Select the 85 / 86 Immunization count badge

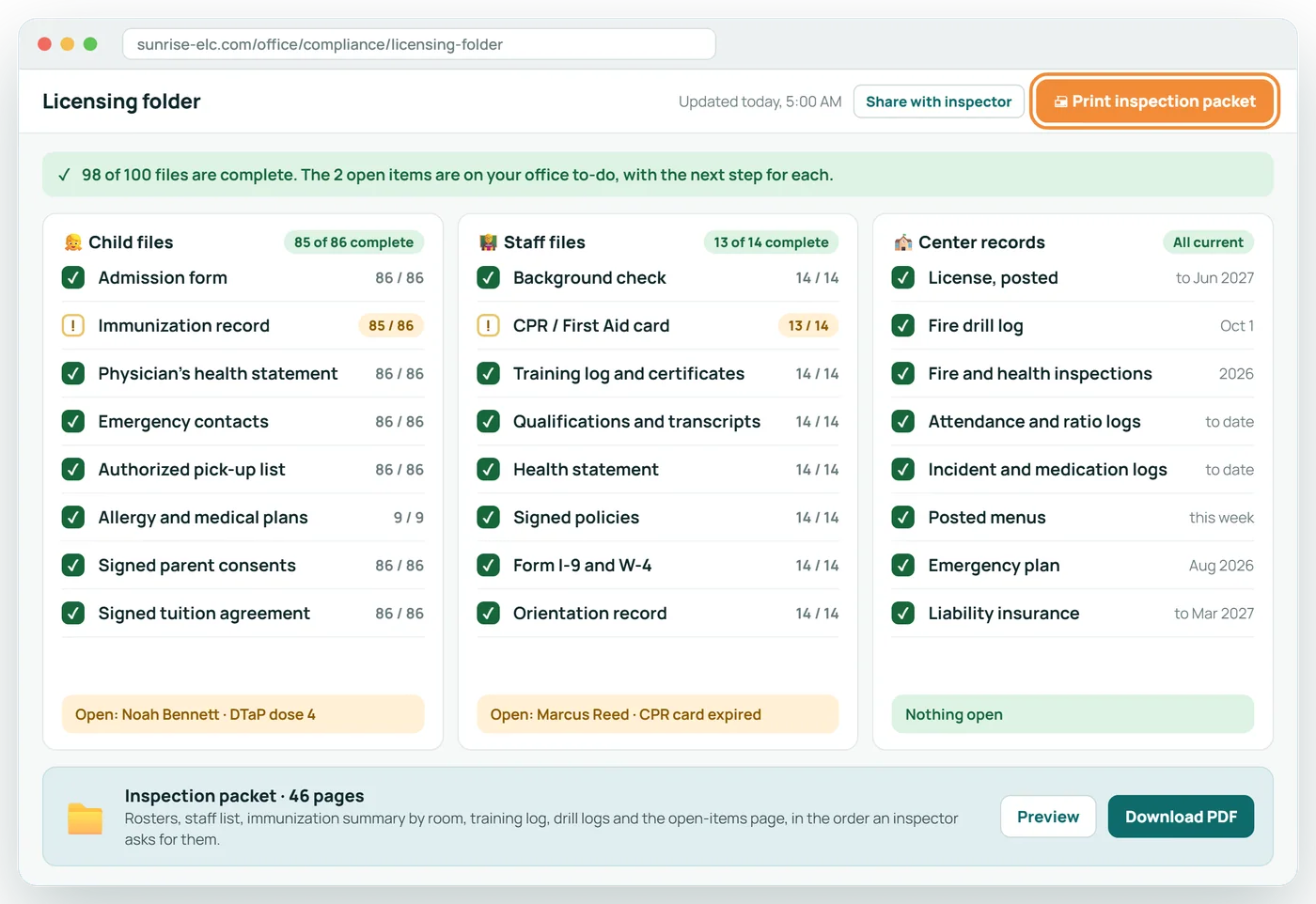[x=391, y=326]
